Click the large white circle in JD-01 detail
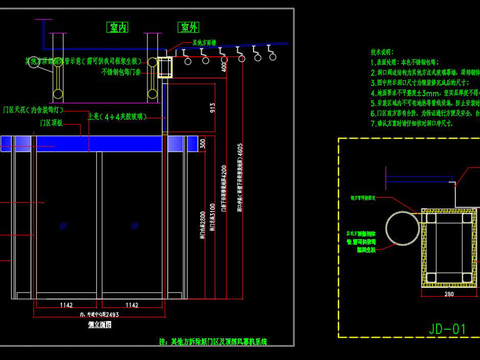This screenshot has height=360, width=480. [403, 228]
